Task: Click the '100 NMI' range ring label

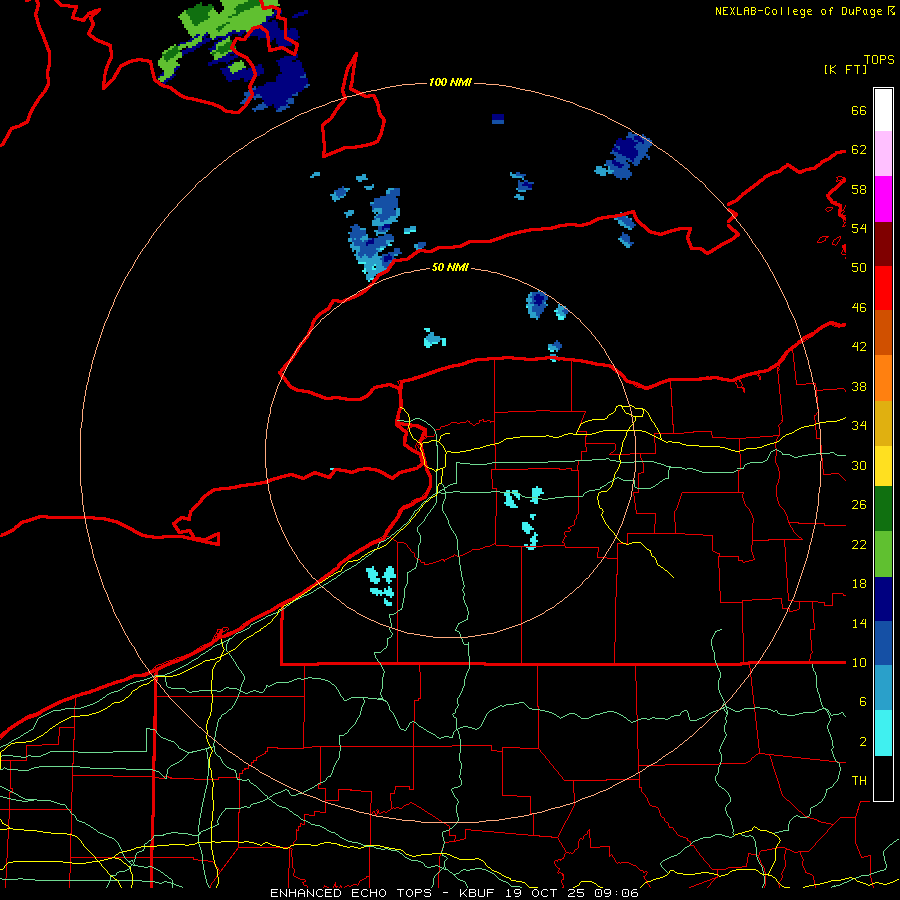Action: pyautogui.click(x=450, y=83)
